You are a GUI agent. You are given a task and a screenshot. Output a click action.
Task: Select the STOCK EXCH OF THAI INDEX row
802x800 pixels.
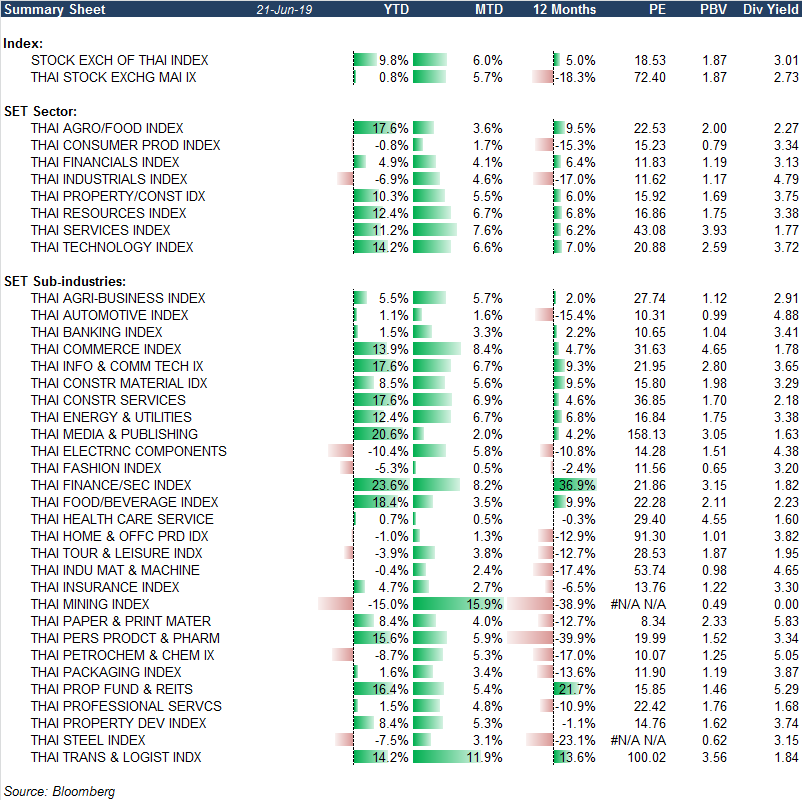pos(401,60)
